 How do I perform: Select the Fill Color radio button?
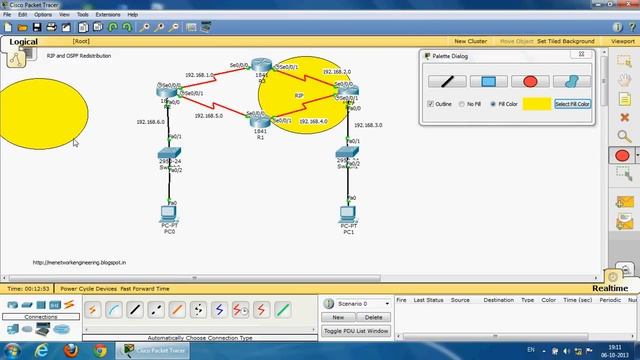(x=493, y=104)
